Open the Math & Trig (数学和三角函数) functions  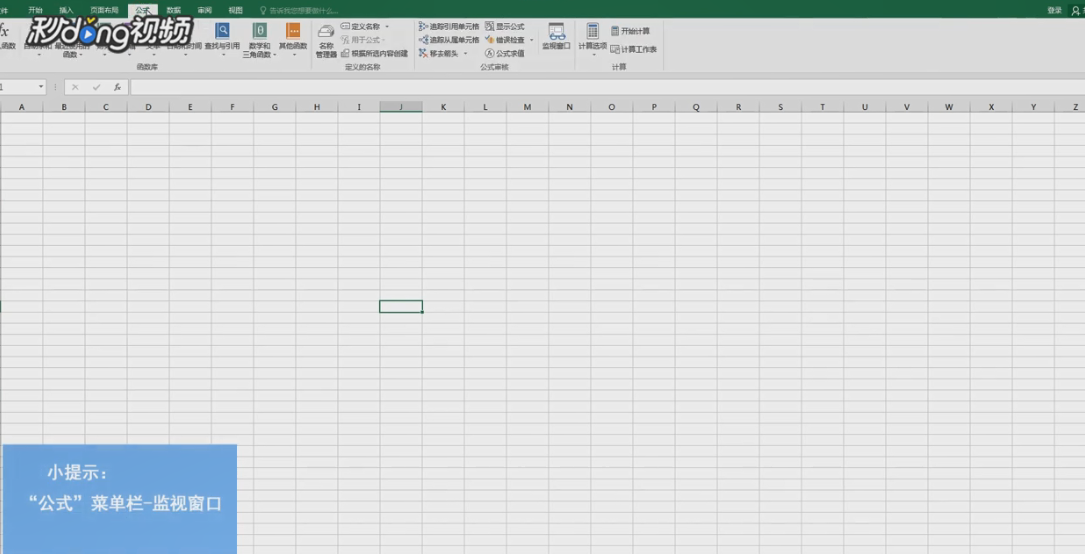pyautogui.click(x=259, y=39)
